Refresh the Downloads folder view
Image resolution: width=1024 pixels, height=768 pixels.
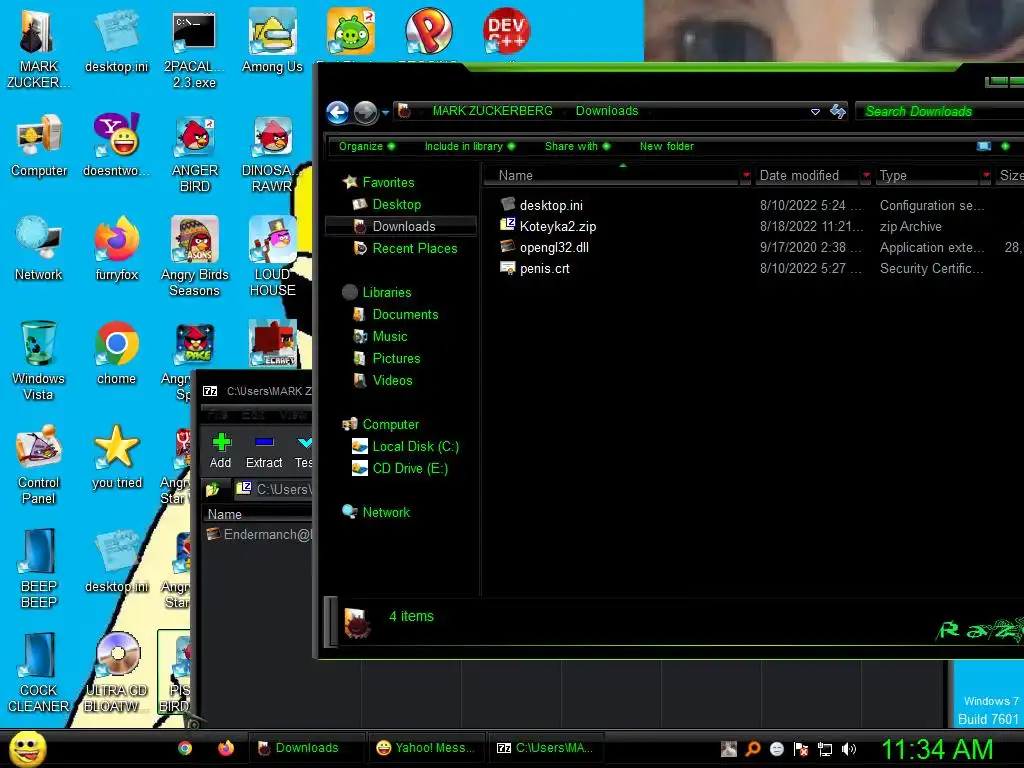pos(838,112)
